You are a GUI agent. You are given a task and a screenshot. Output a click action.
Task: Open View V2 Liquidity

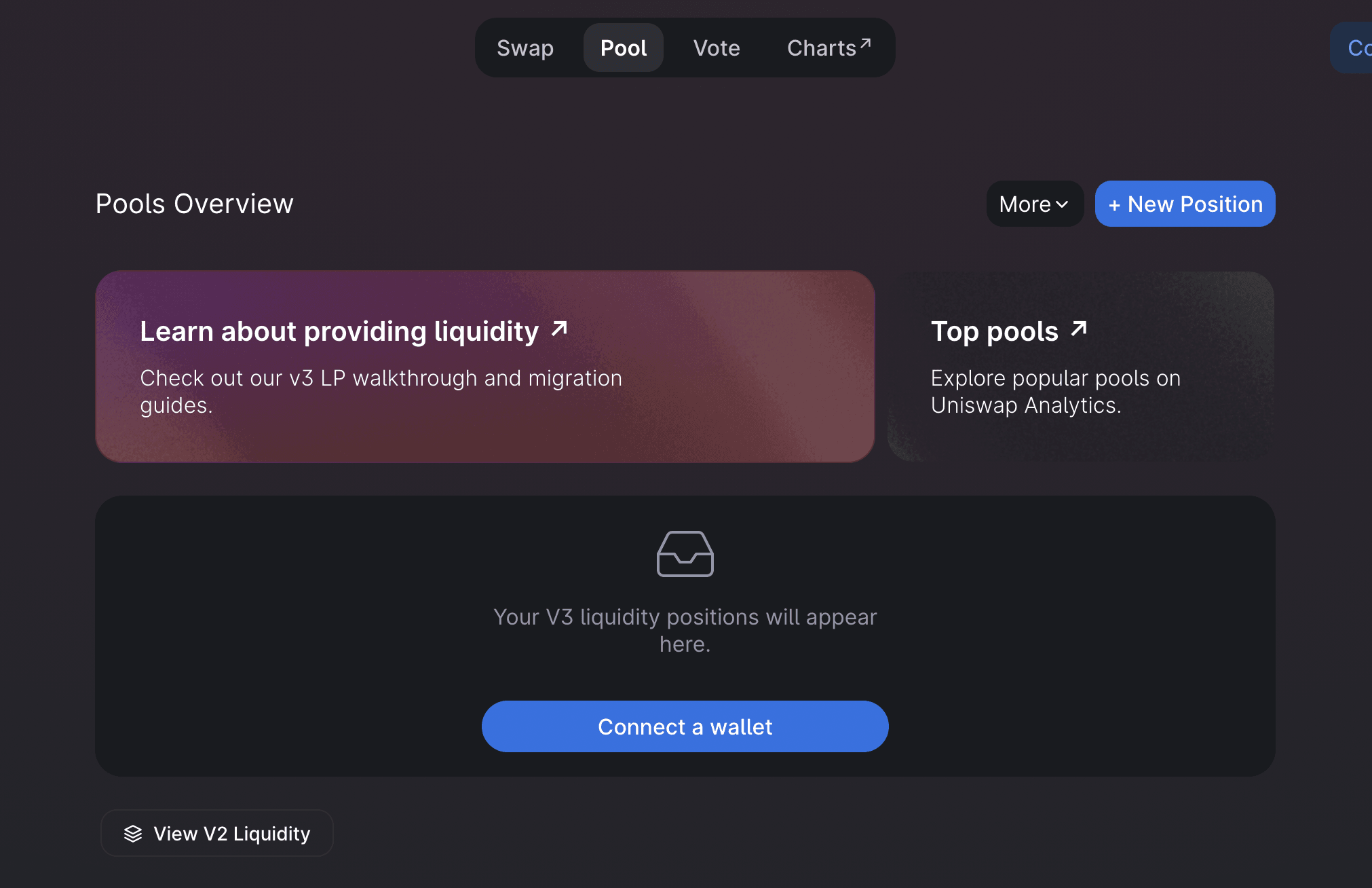(x=217, y=833)
